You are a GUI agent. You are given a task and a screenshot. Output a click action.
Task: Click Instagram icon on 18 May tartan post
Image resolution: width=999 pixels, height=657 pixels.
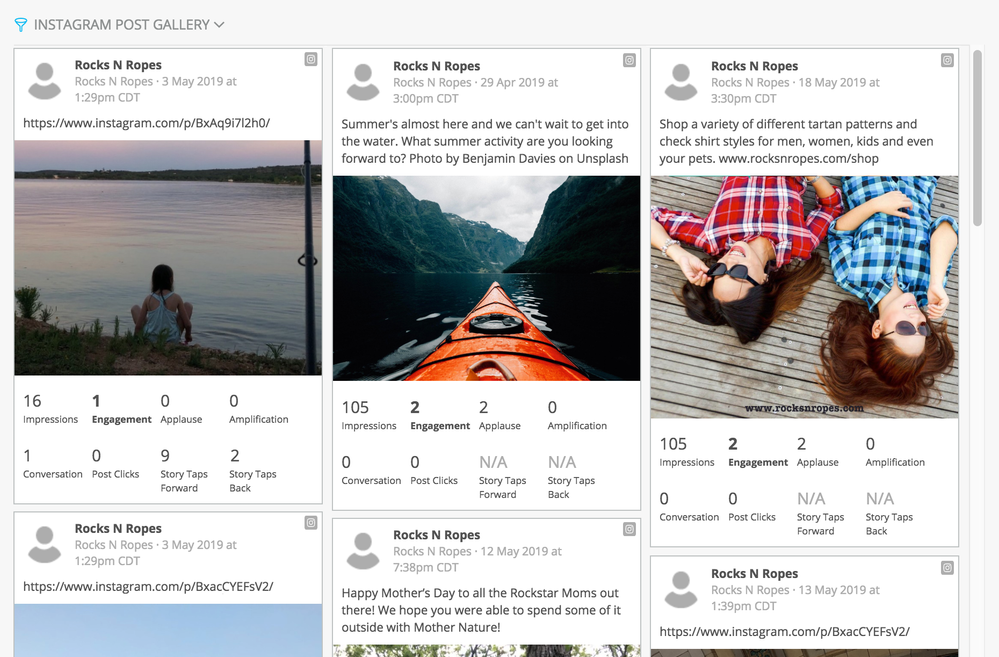[947, 61]
